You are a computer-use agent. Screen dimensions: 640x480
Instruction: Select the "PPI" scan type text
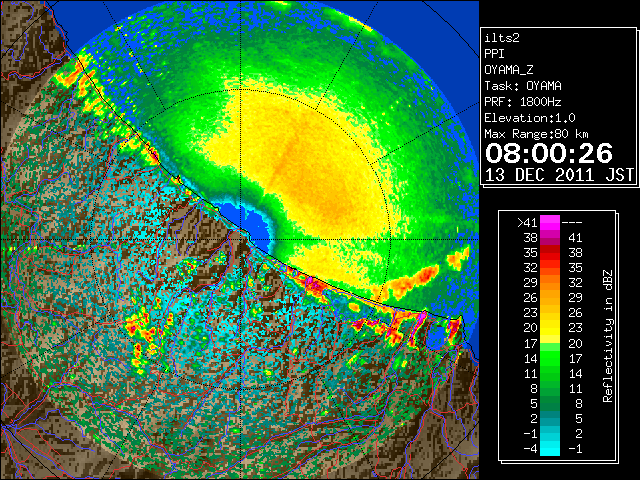494,54
